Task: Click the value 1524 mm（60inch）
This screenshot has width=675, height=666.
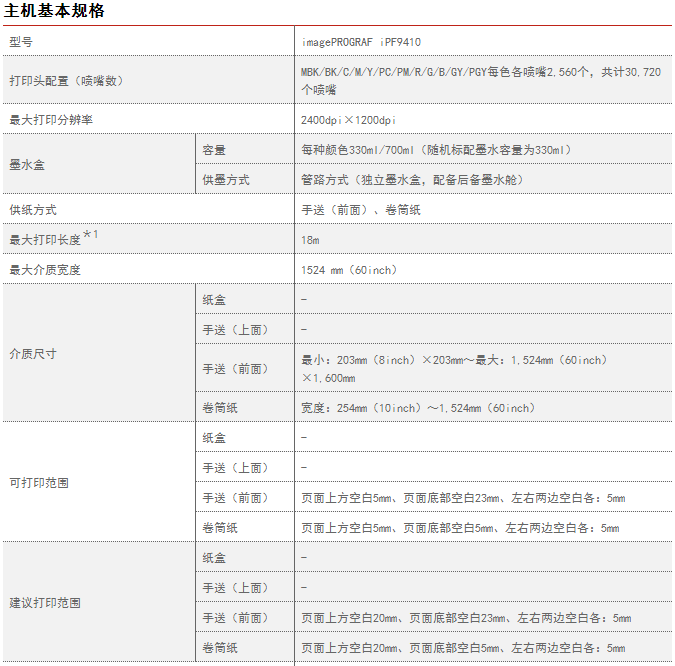Action: point(349,270)
